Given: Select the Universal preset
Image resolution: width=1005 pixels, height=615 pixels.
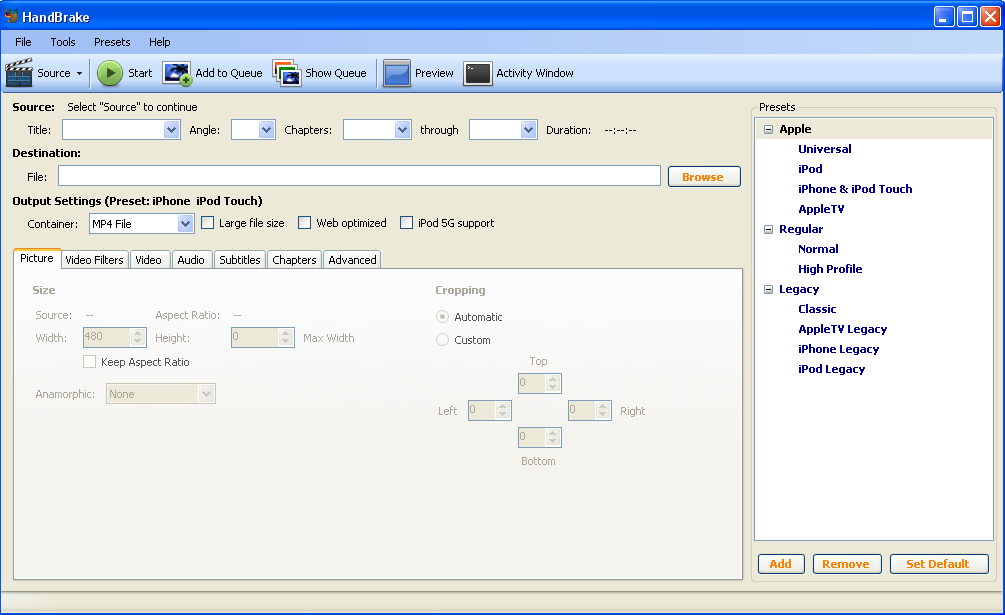Looking at the screenshot, I should click(x=824, y=149).
